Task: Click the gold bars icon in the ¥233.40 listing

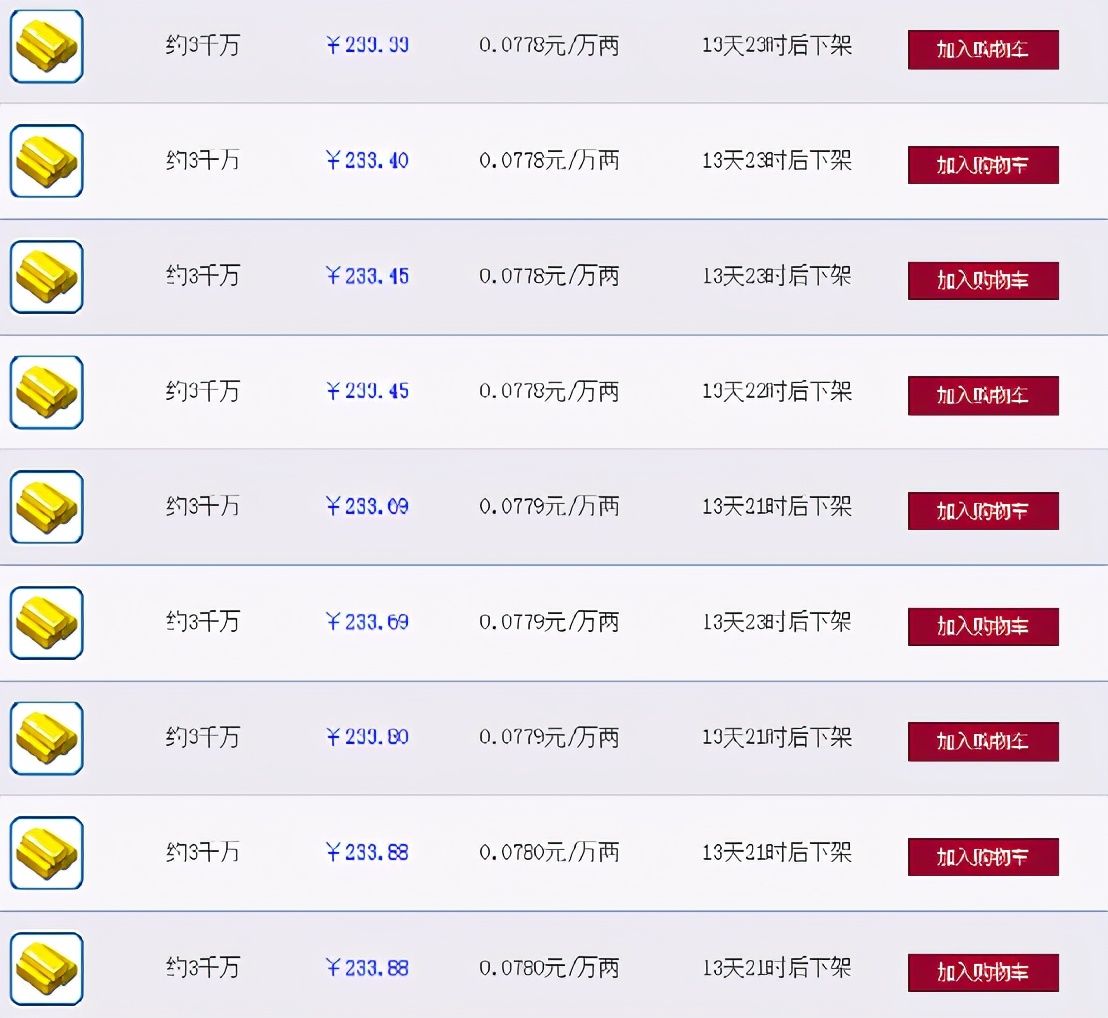Action: pos(46,161)
